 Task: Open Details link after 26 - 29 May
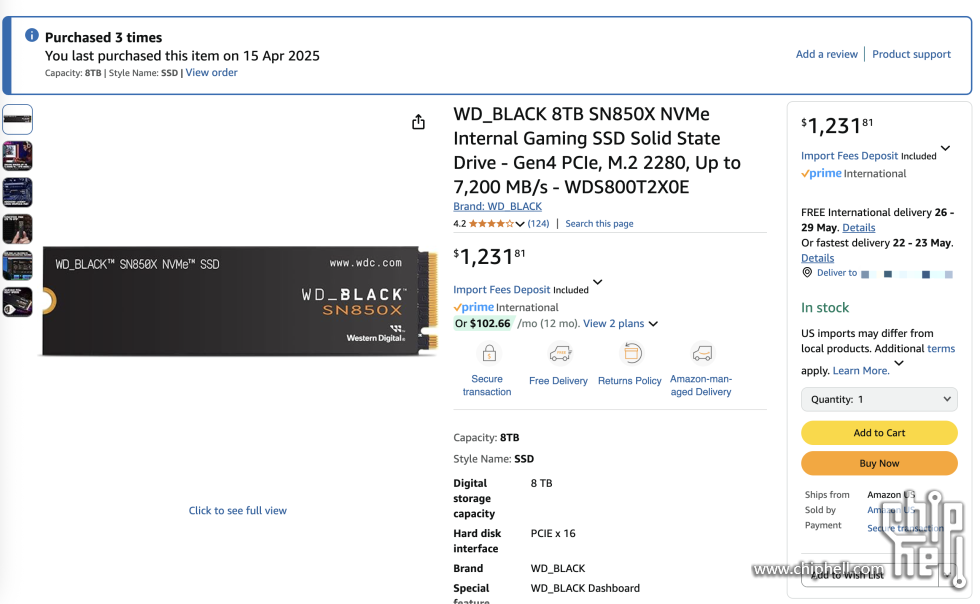[x=859, y=228]
